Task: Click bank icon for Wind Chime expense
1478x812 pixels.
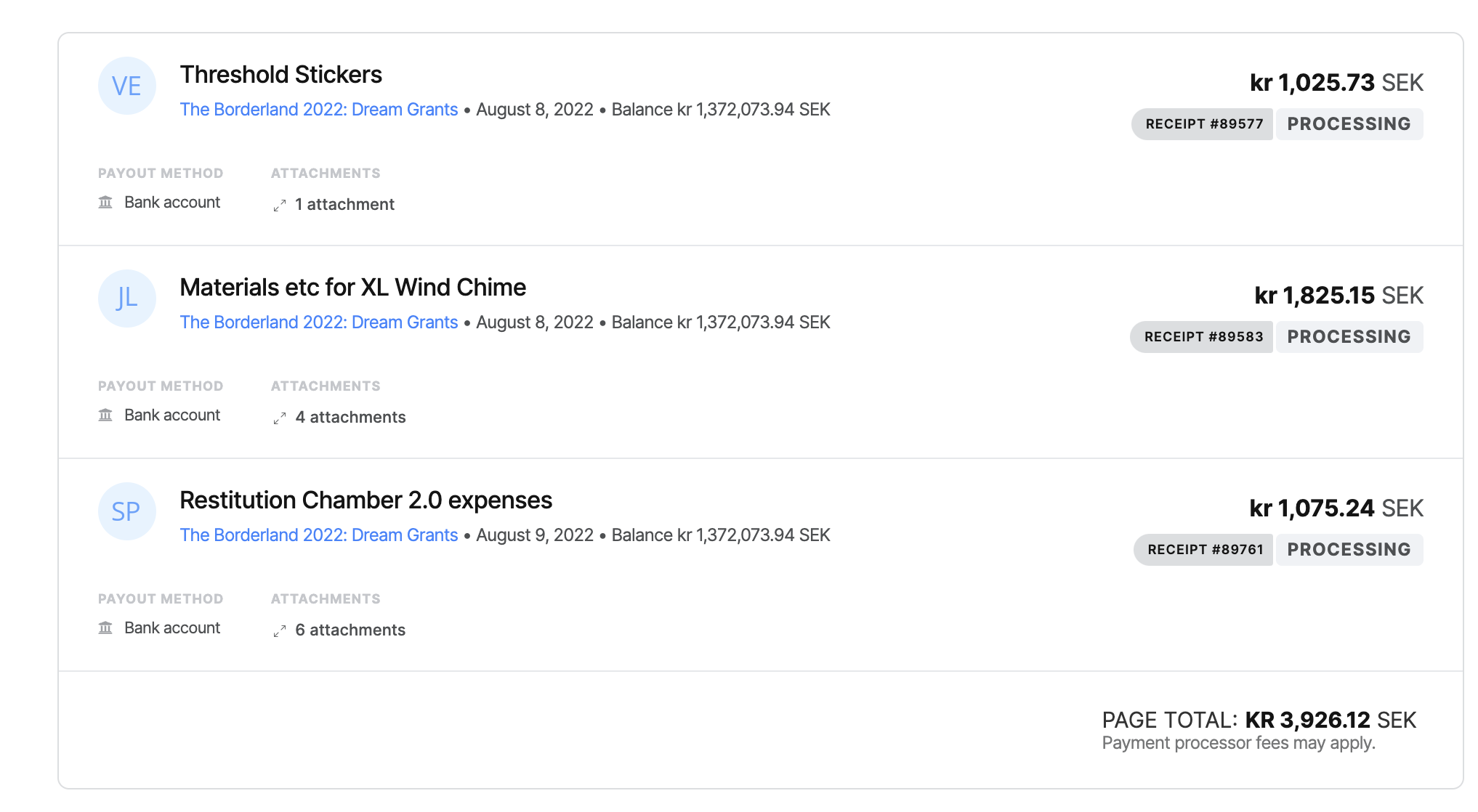Action: click(105, 415)
